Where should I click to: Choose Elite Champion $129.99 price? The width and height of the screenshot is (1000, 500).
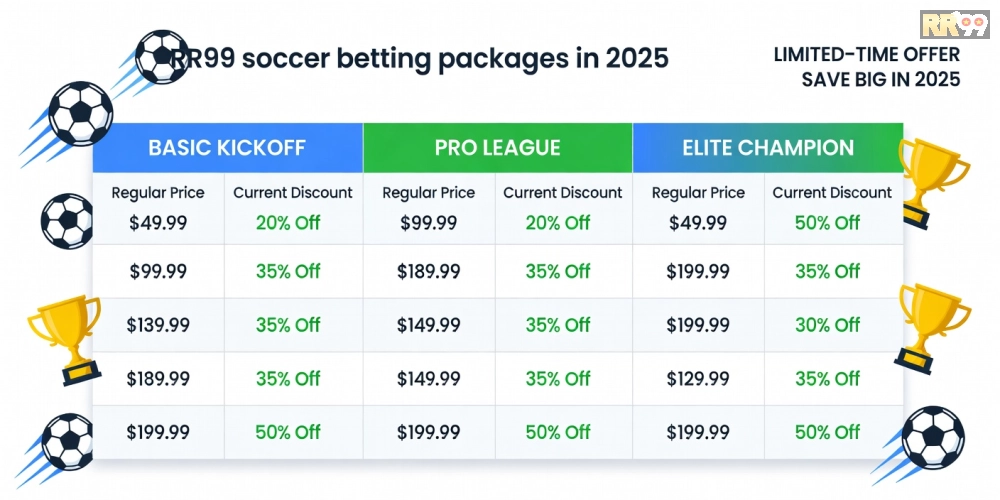coord(697,378)
